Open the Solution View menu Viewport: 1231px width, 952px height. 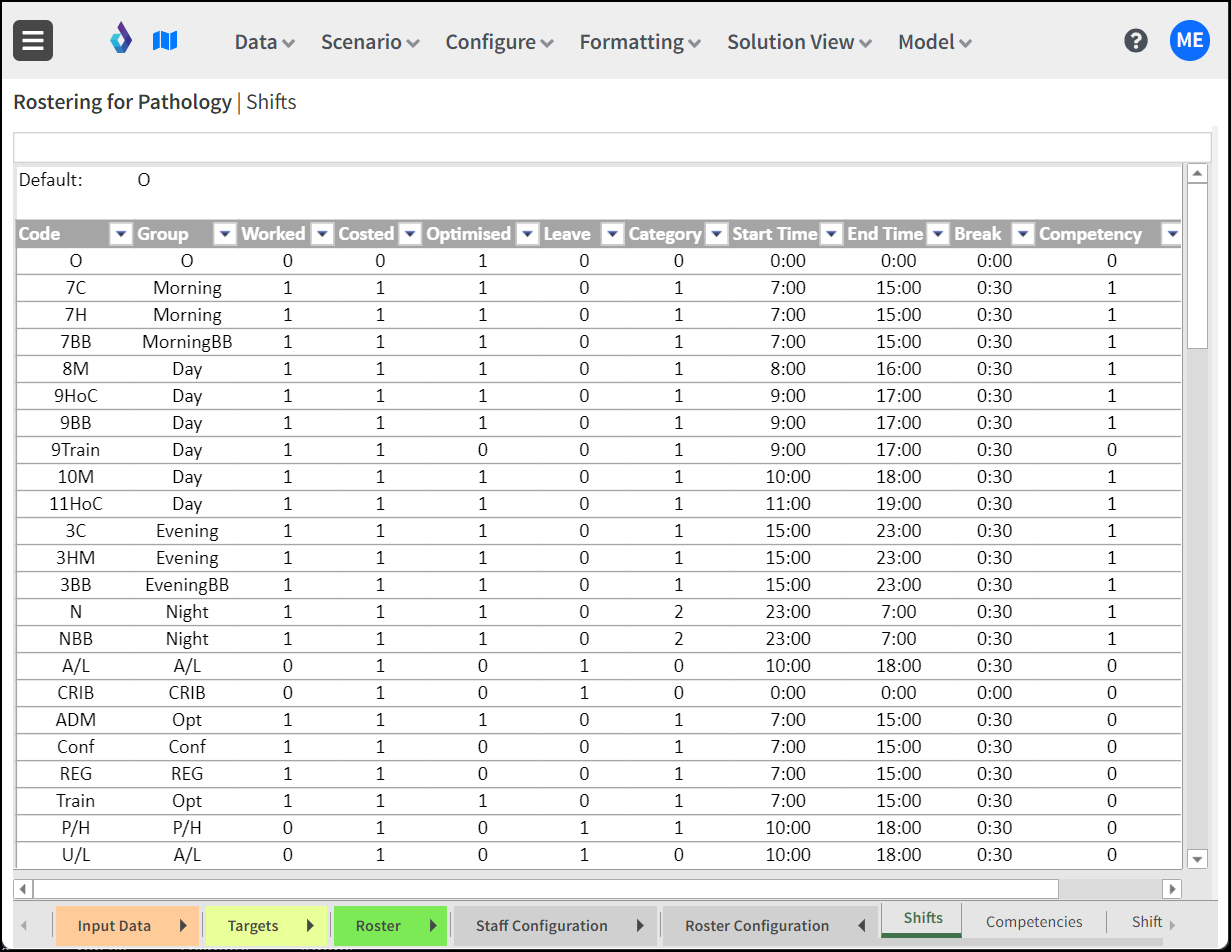pos(800,42)
